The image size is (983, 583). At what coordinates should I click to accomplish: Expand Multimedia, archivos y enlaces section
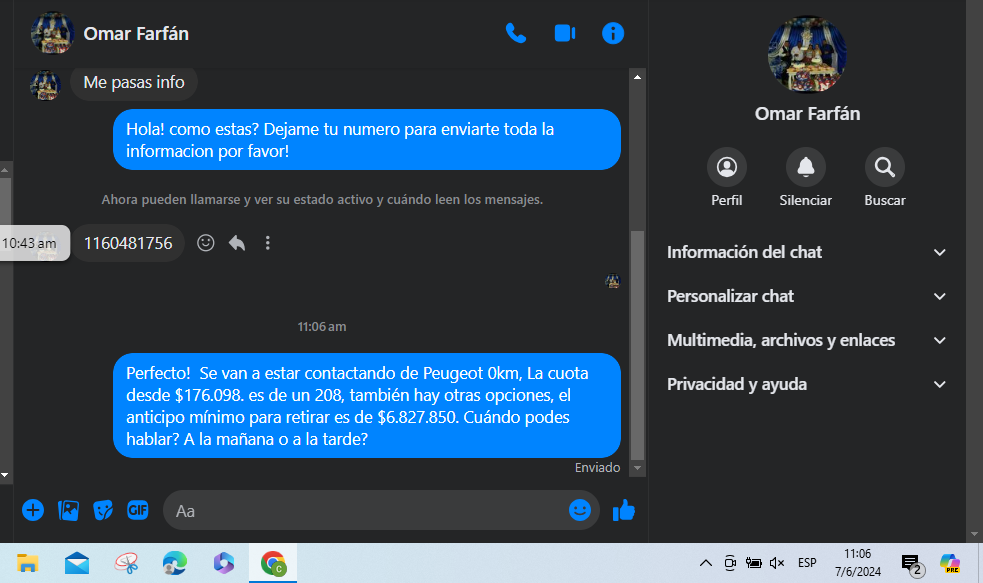(807, 340)
